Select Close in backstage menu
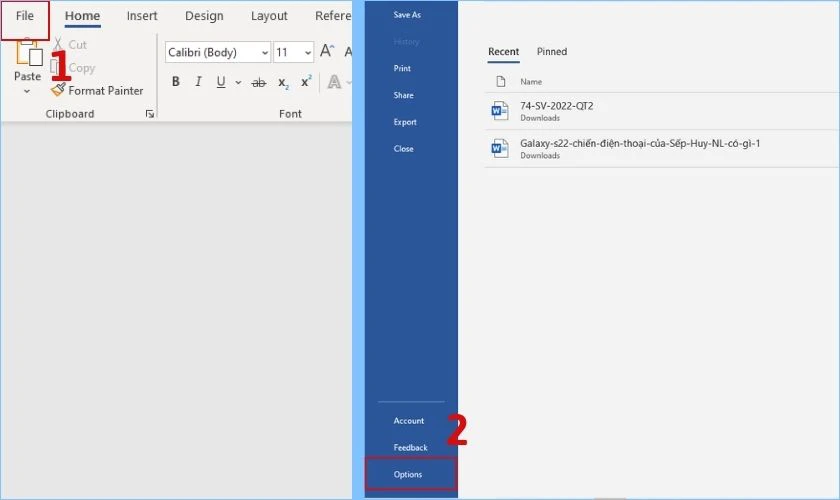This screenshot has height=500, width=840. [x=403, y=149]
